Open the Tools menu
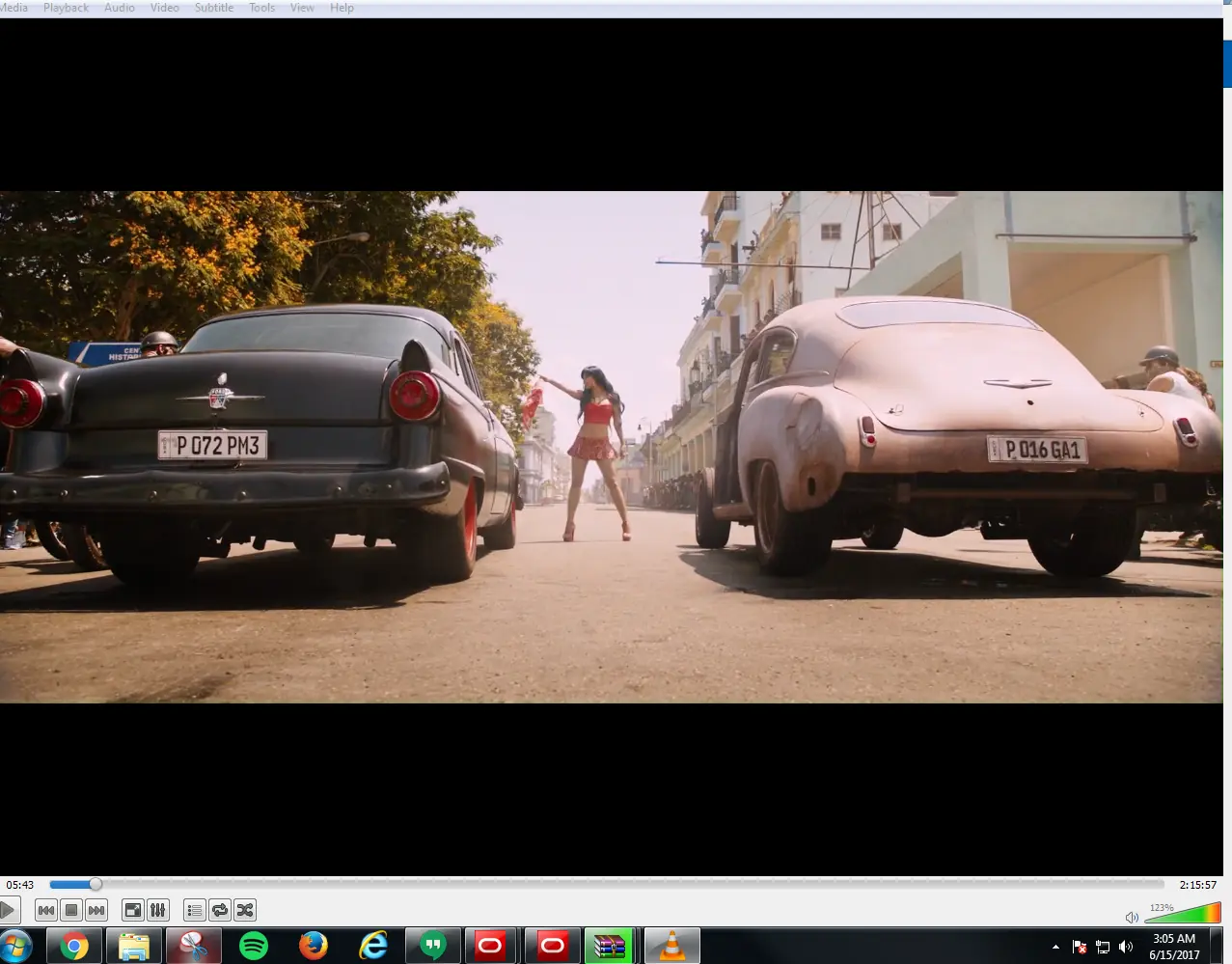Screen dimensions: 1232x964 (x=262, y=8)
